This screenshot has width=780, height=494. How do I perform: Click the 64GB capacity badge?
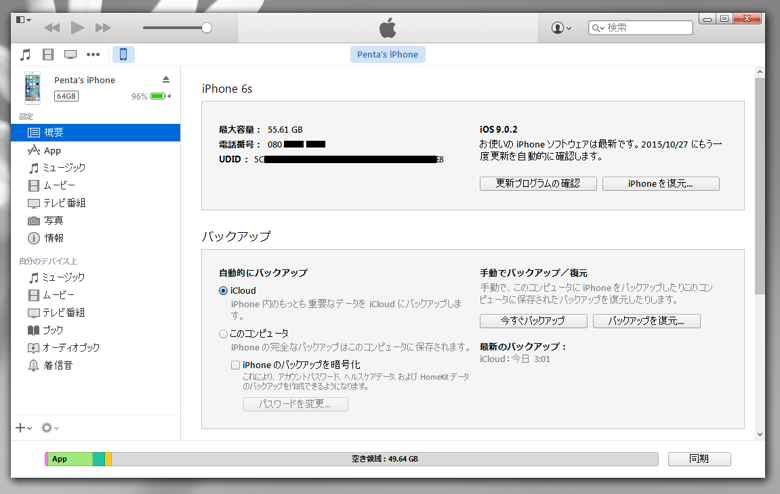(x=66, y=96)
